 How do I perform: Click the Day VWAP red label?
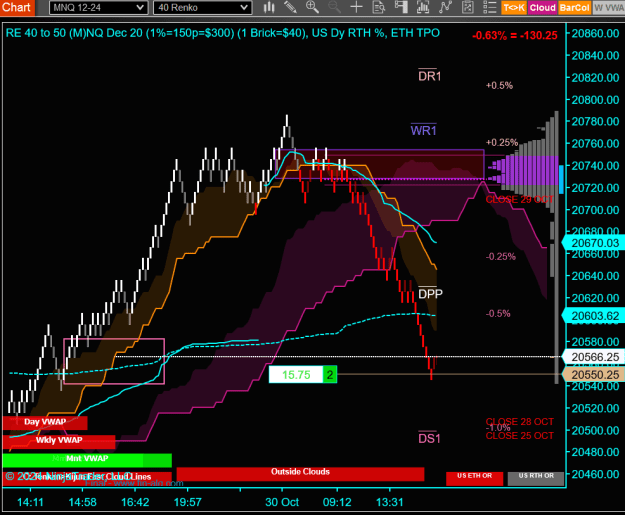(x=45, y=422)
